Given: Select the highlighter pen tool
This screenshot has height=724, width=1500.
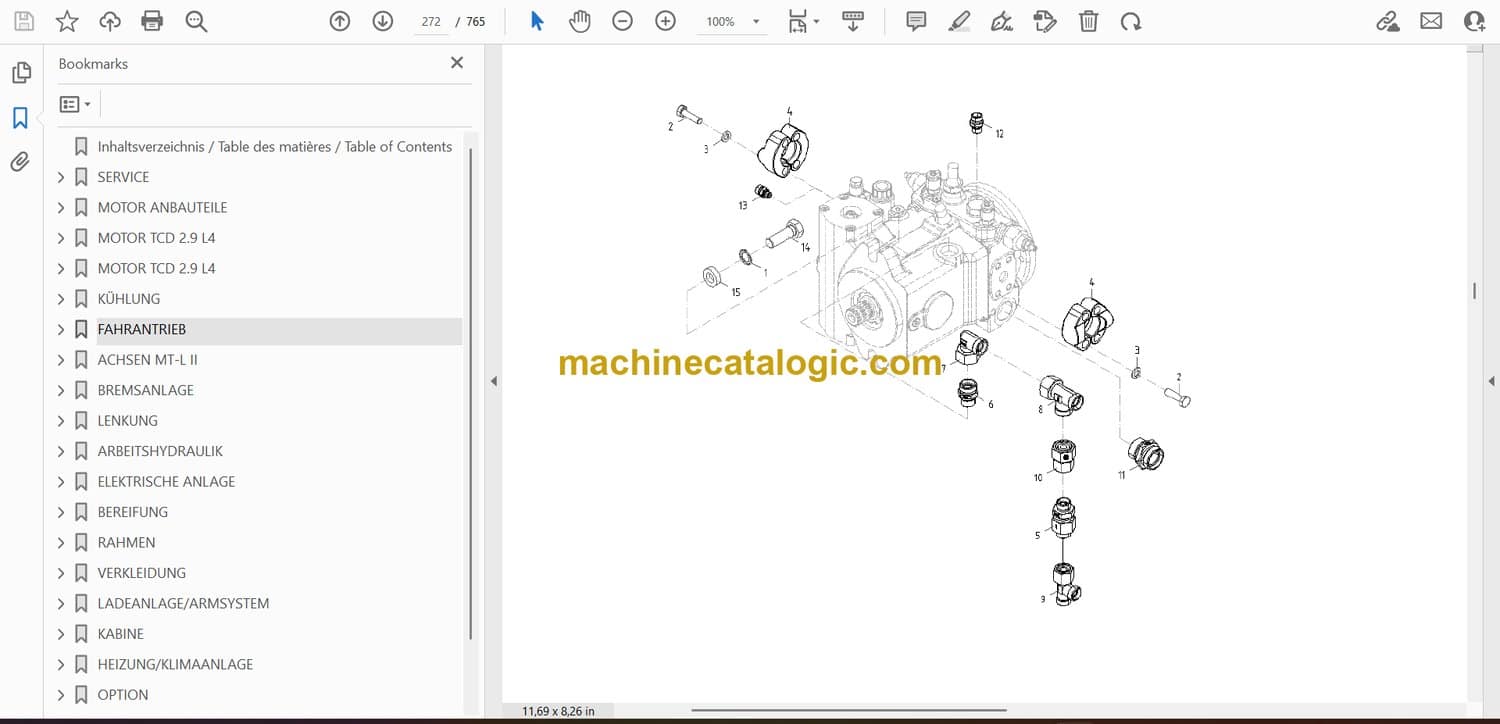Looking at the screenshot, I should point(959,21).
